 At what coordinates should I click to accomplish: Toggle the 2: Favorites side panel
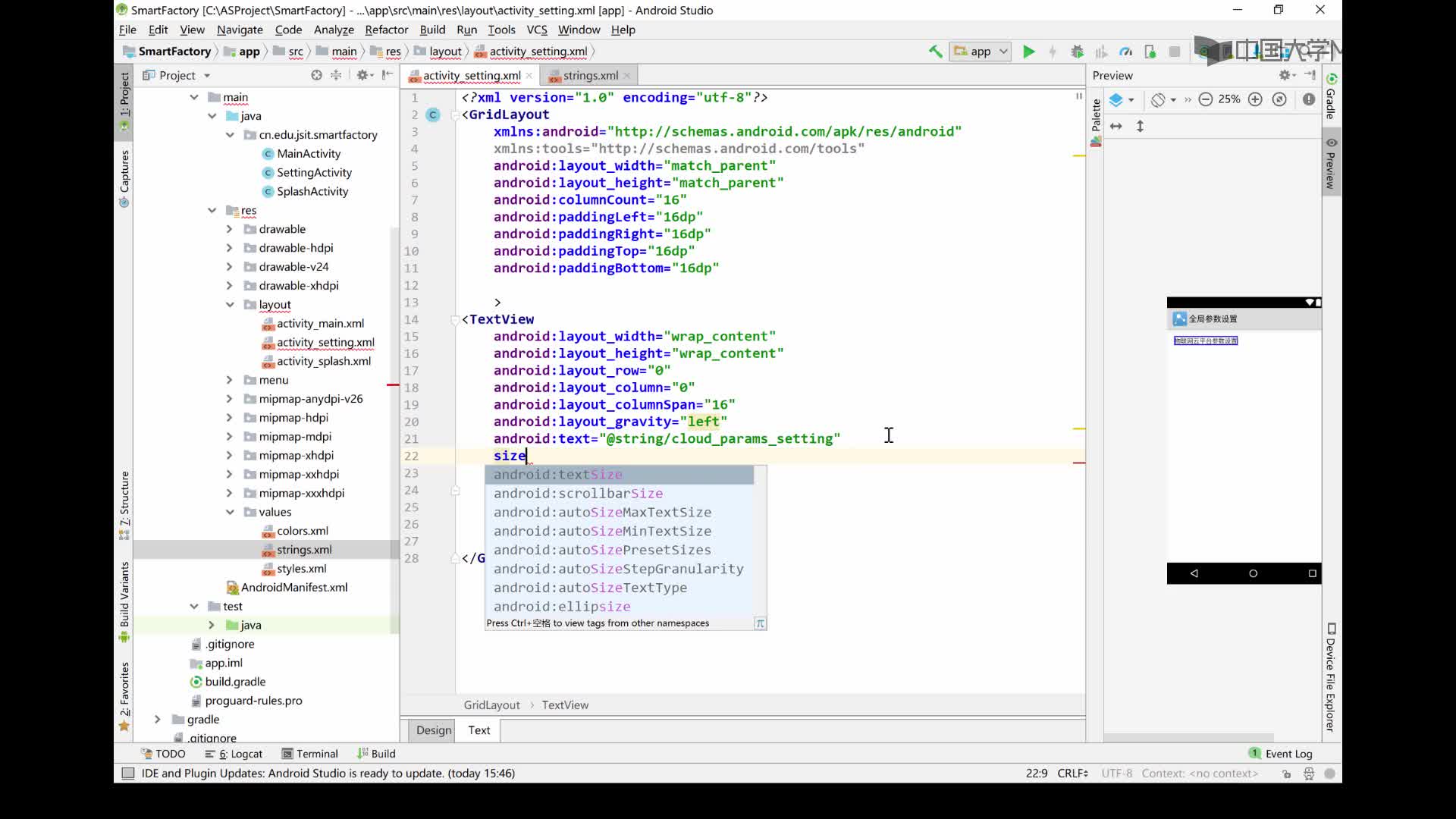pyautogui.click(x=124, y=696)
